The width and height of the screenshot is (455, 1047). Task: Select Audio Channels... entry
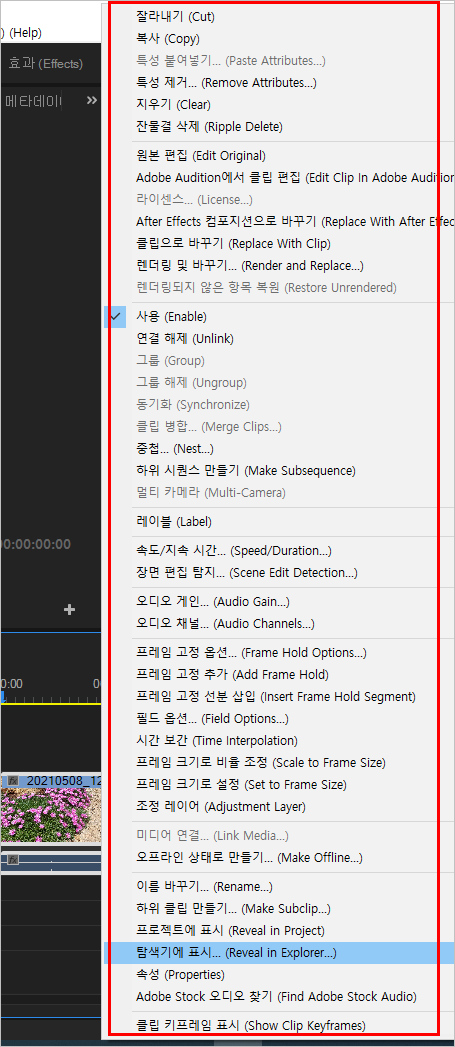click(x=279, y=624)
